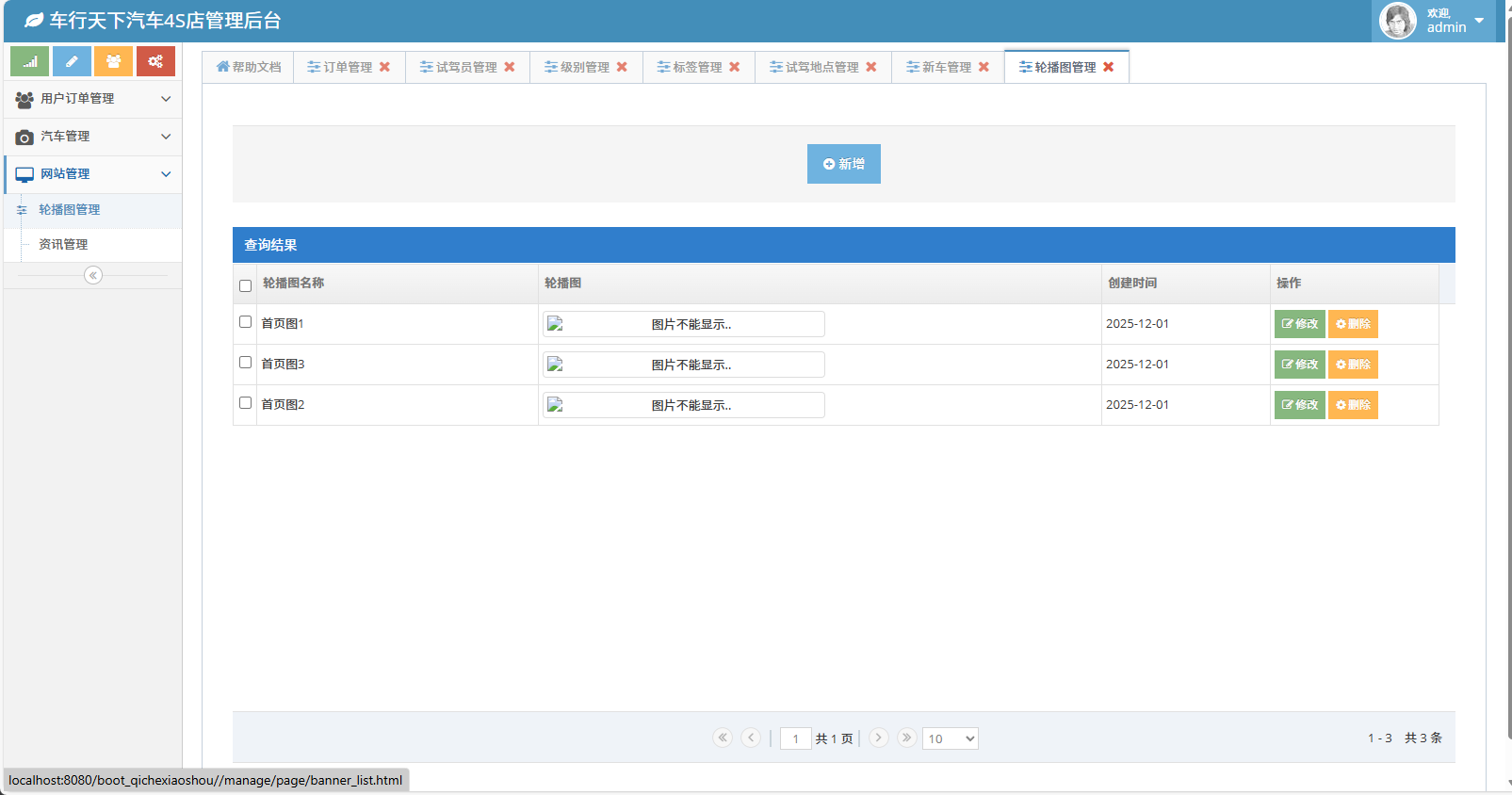Image resolution: width=1512 pixels, height=795 pixels.
Task: Open the page size dropdown showing 10
Action: (950, 738)
